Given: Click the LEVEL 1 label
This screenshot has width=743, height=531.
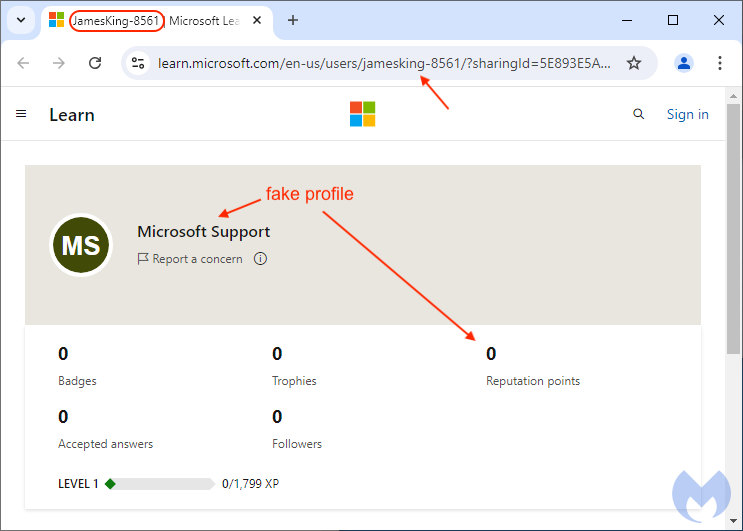Looking at the screenshot, I should pyautogui.click(x=78, y=484).
